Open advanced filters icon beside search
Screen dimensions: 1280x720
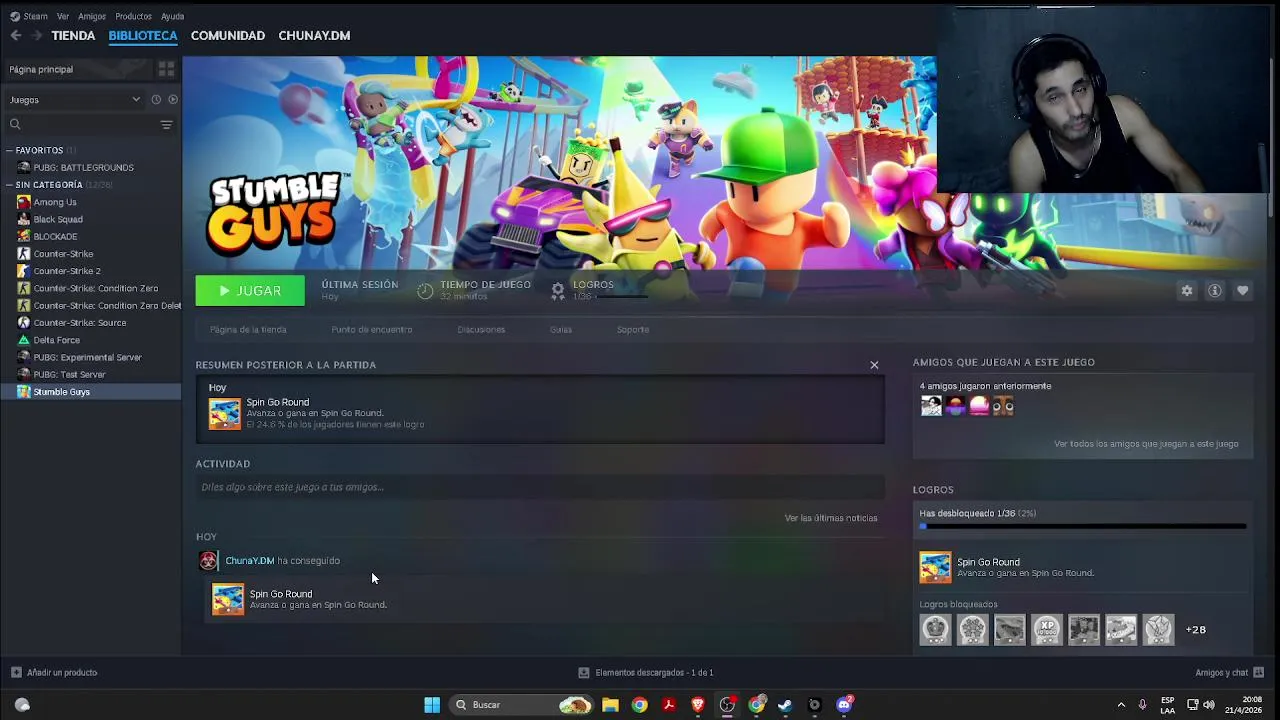(166, 124)
